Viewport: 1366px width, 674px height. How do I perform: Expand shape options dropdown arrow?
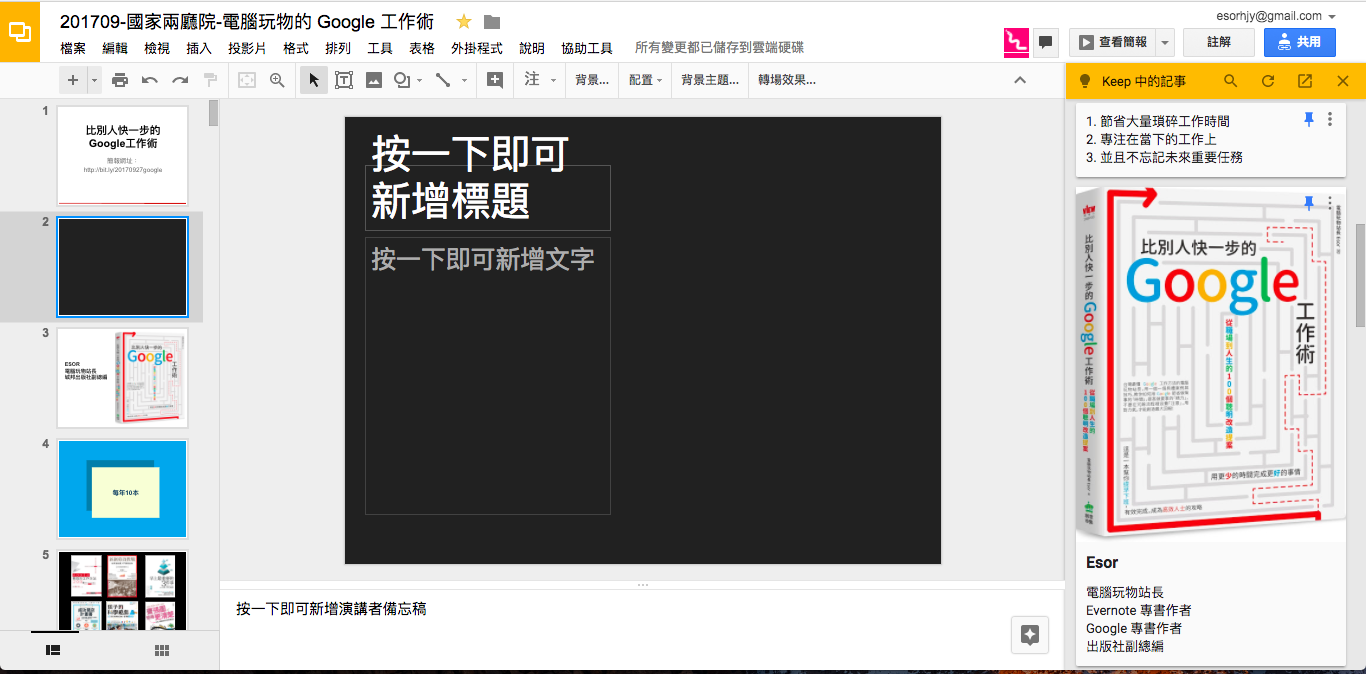420,80
